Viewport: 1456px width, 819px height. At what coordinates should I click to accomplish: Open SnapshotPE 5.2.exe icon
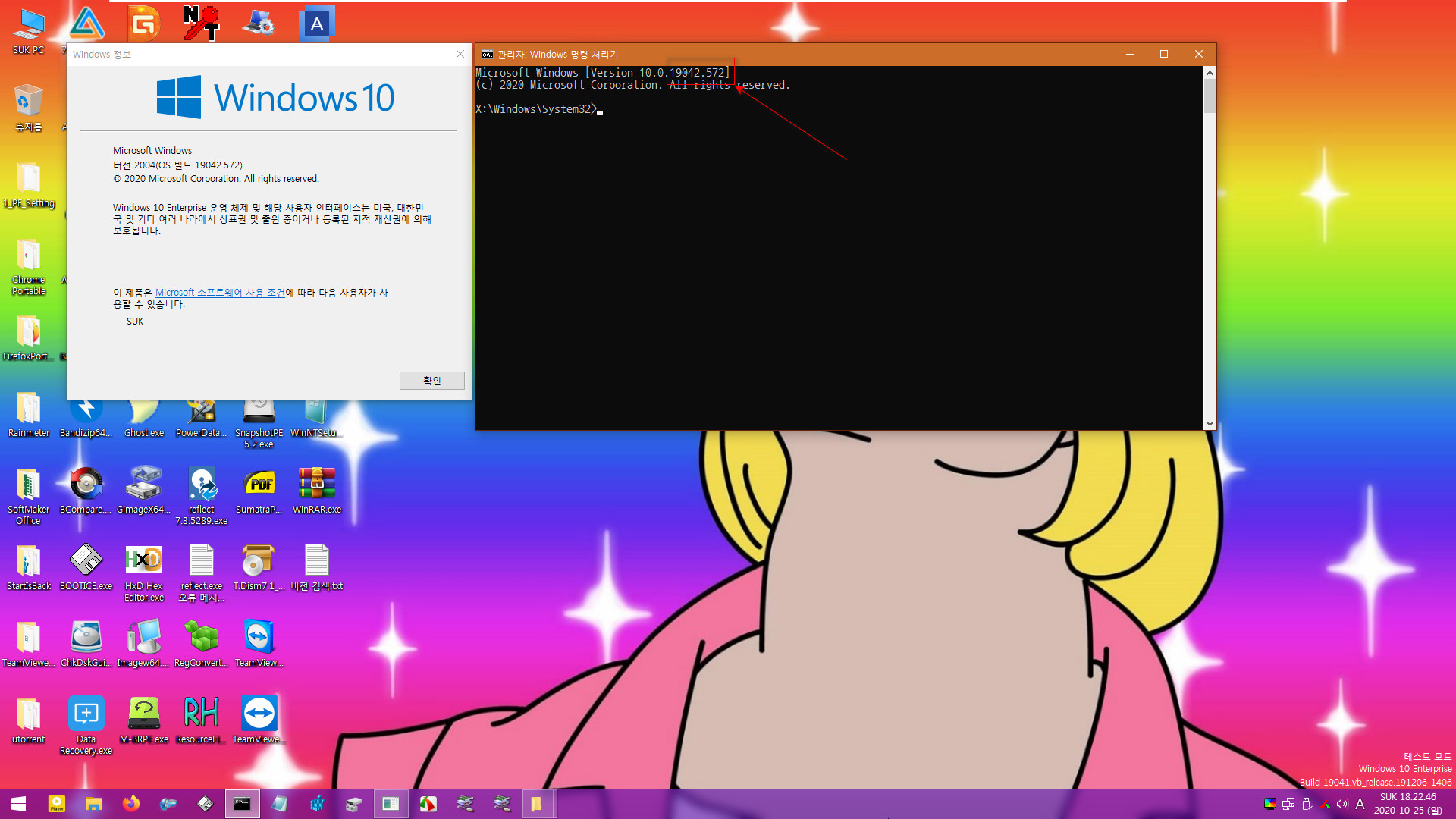pyautogui.click(x=259, y=422)
